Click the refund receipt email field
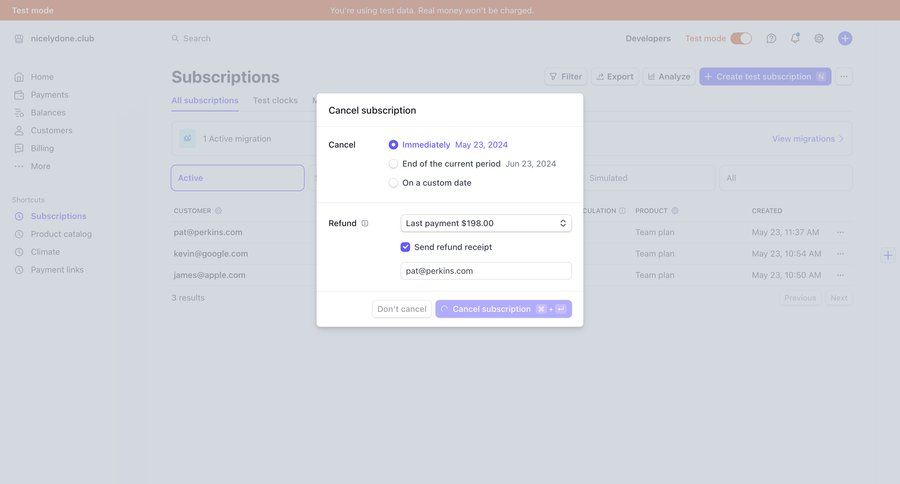 click(x=486, y=271)
